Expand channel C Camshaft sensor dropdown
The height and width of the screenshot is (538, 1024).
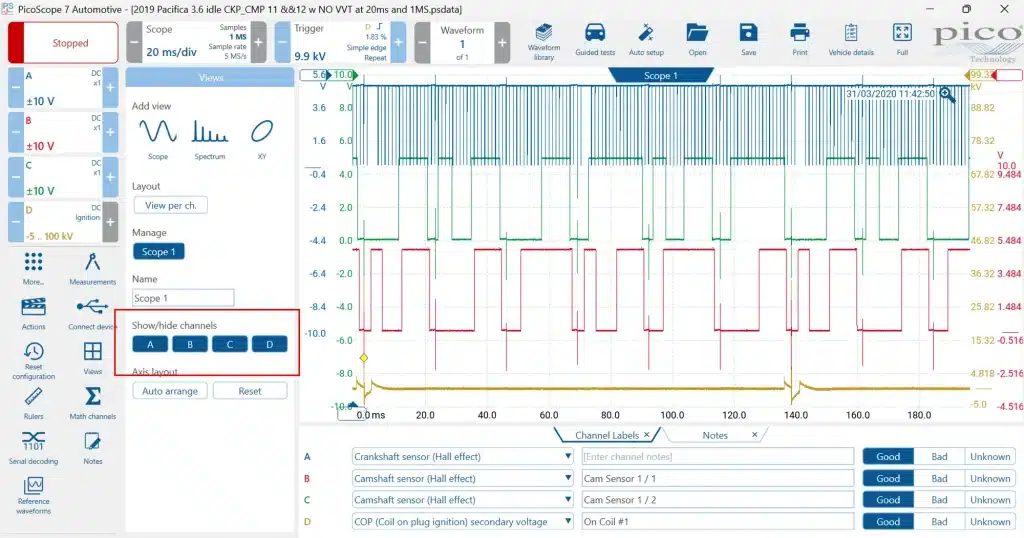pyautogui.click(x=568, y=500)
